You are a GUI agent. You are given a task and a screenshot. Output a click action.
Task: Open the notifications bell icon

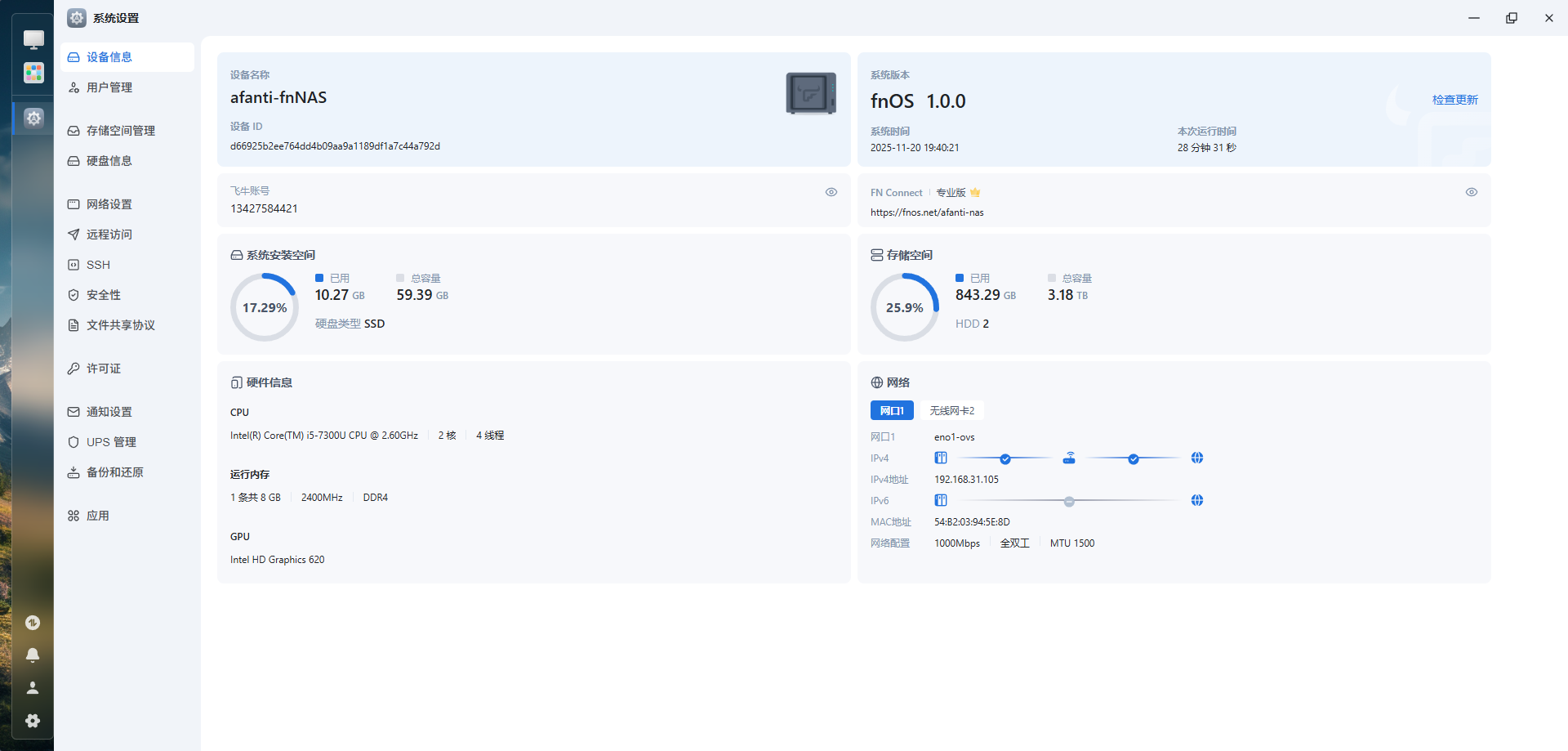[33, 655]
